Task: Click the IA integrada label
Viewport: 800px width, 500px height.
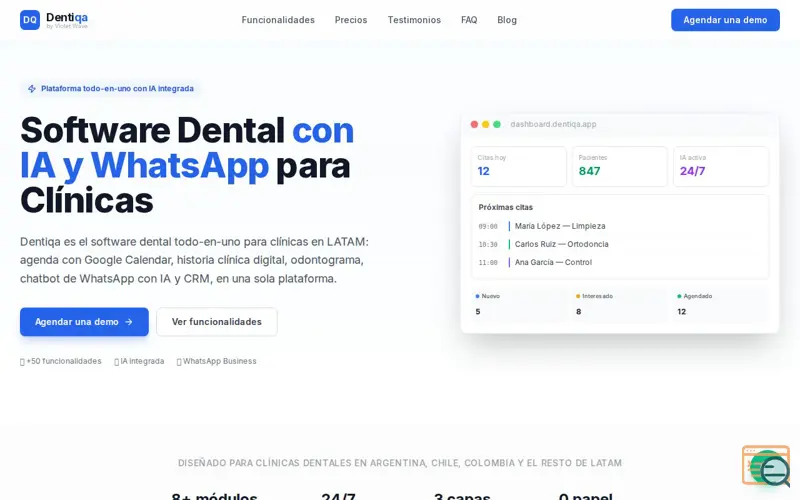Action: pos(139,361)
